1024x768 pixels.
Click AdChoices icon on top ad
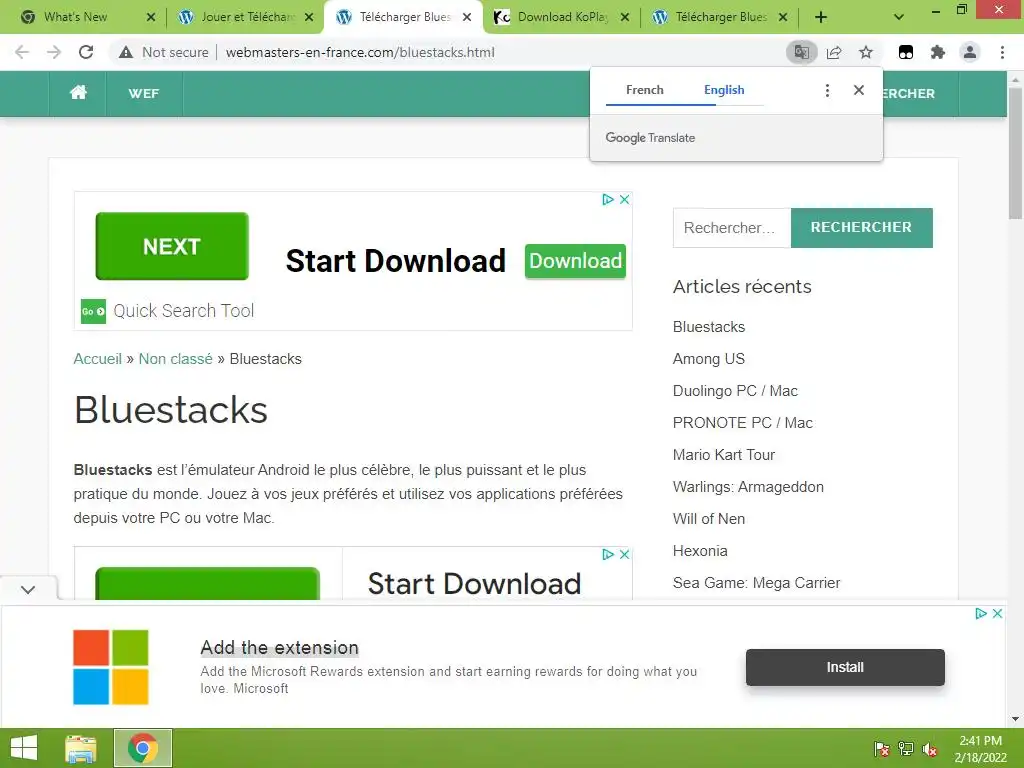(x=607, y=199)
